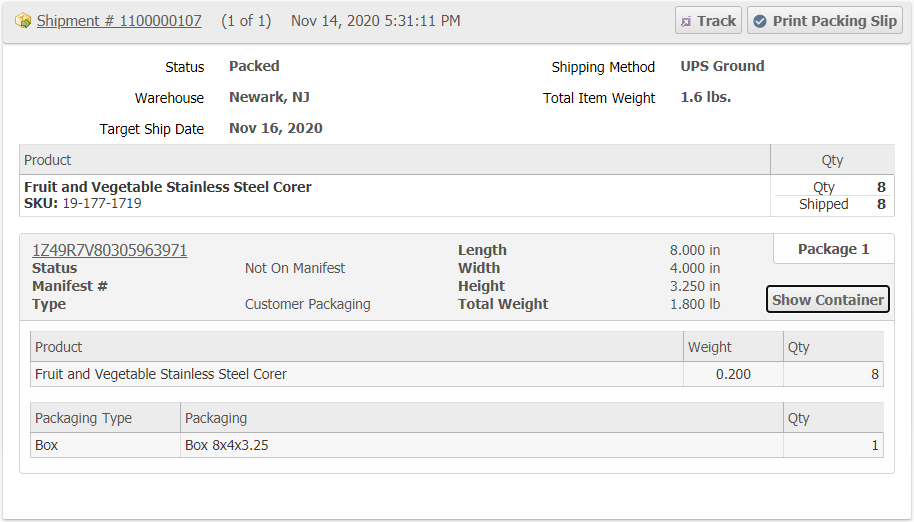Image resolution: width=914 pixels, height=522 pixels.
Task: Open the Shipment # 1100000107 link
Action: click(119, 21)
